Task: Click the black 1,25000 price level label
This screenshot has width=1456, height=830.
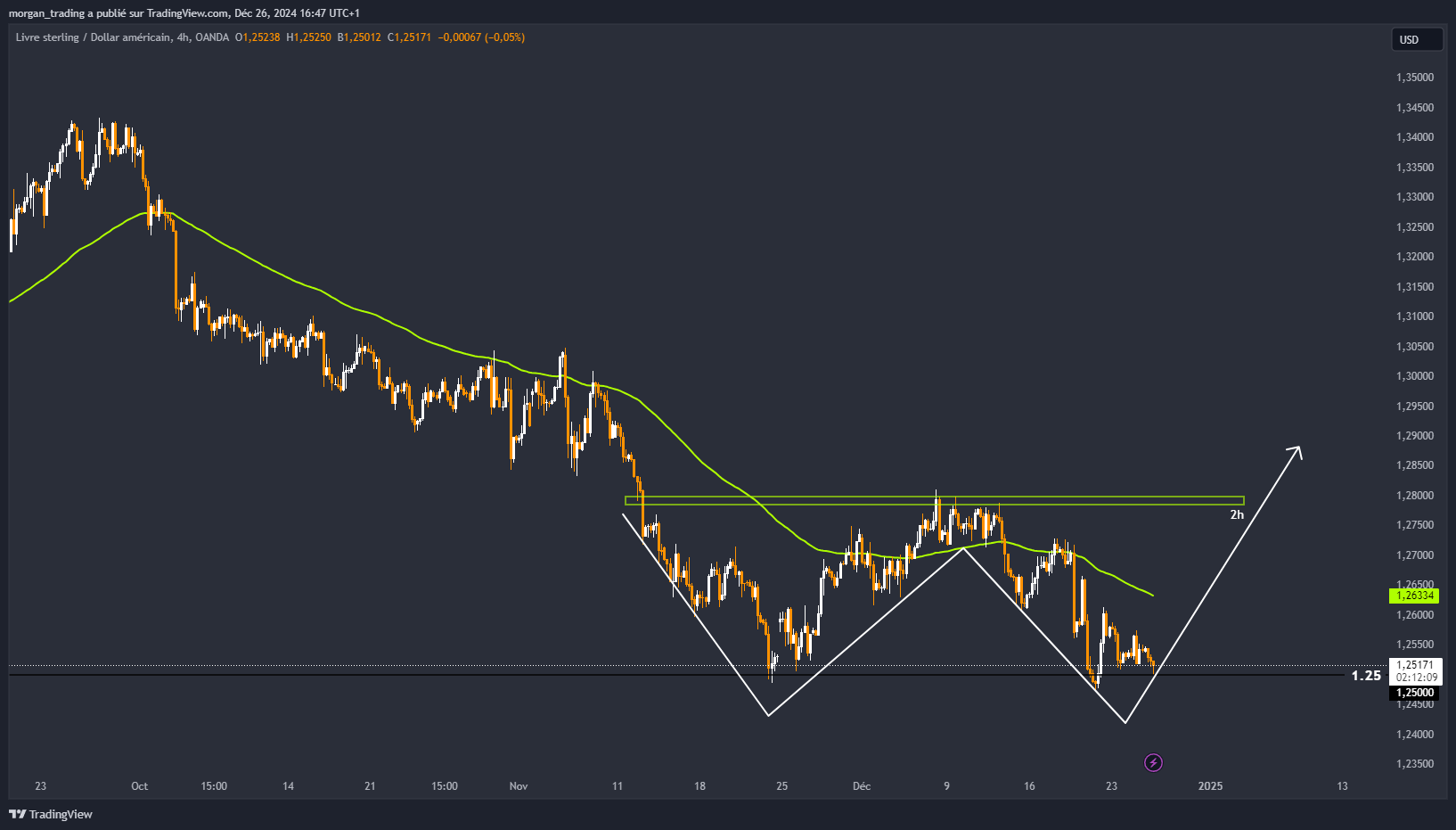Action: (x=1414, y=693)
